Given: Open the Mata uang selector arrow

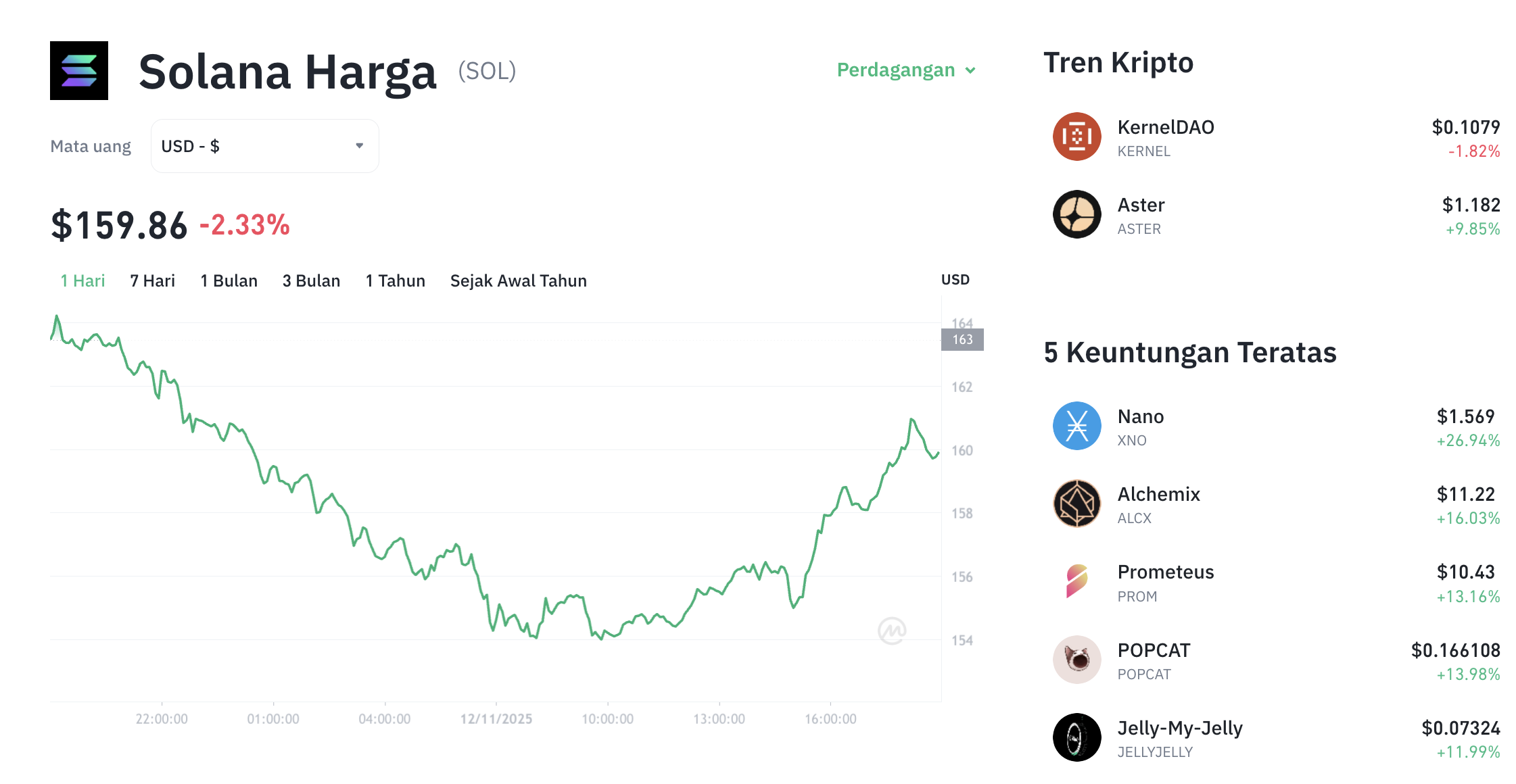Looking at the screenshot, I should 359,145.
